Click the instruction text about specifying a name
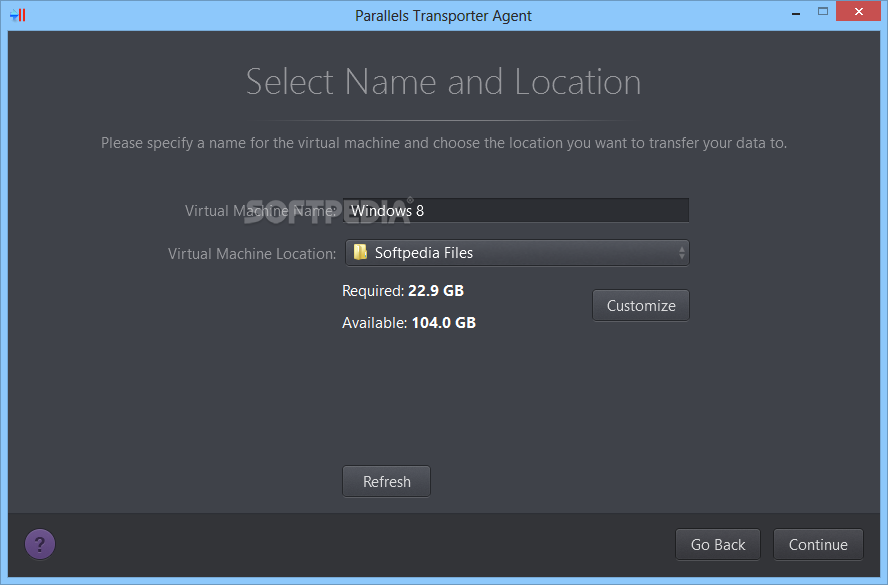This screenshot has width=888, height=585. [x=443, y=143]
